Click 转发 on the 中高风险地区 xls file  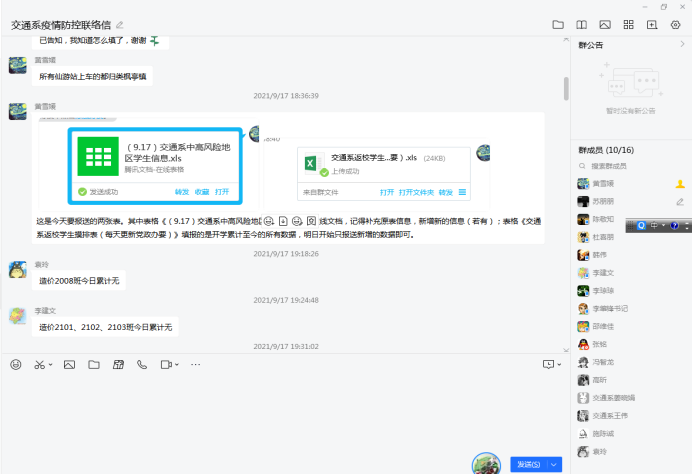click(181, 191)
